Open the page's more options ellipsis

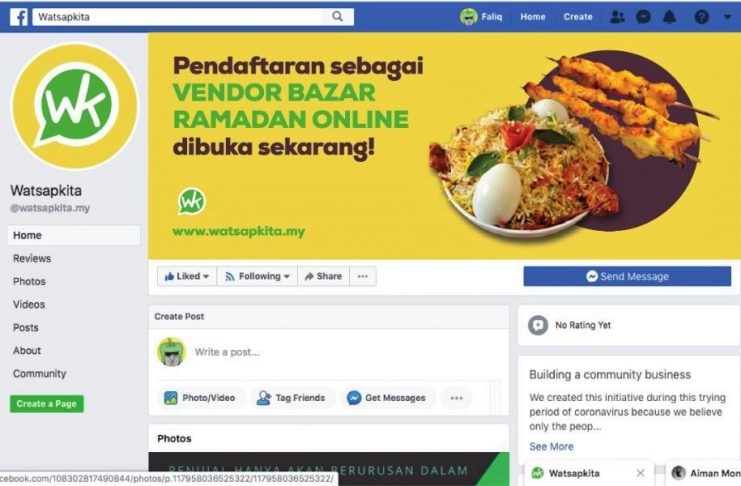362,276
